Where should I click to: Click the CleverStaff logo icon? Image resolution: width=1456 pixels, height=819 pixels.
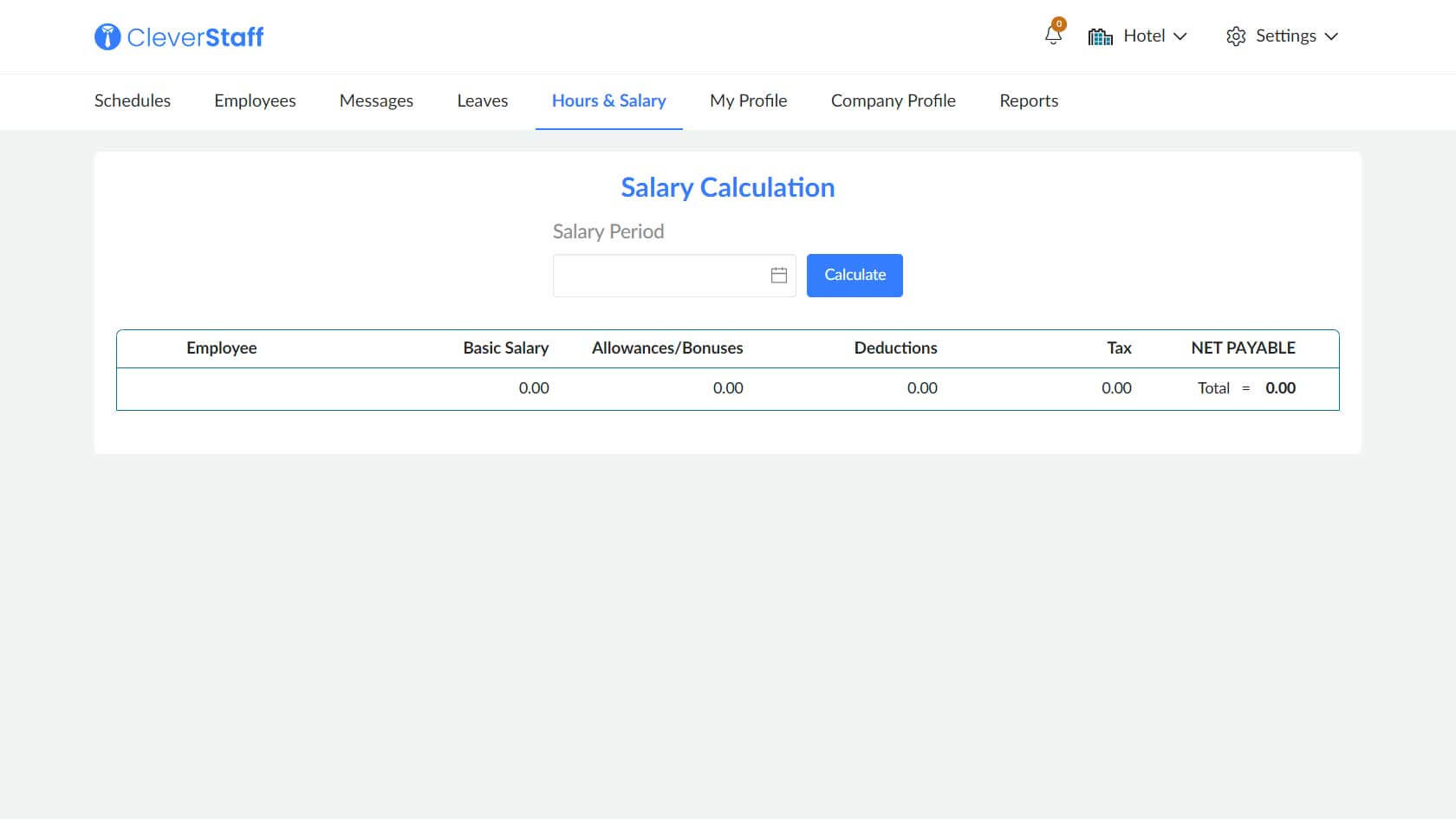(107, 36)
